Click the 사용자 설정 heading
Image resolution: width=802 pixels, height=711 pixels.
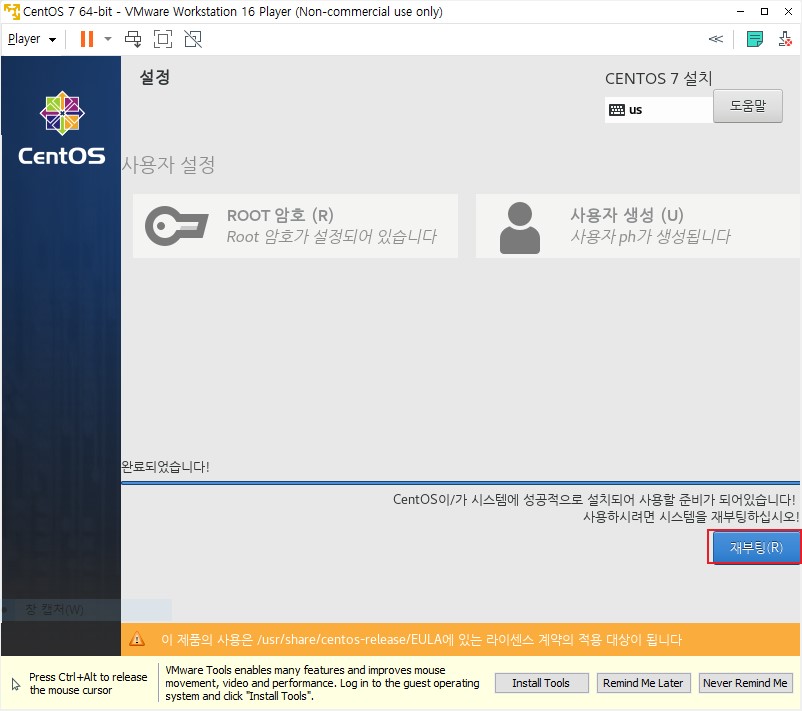tap(168, 165)
